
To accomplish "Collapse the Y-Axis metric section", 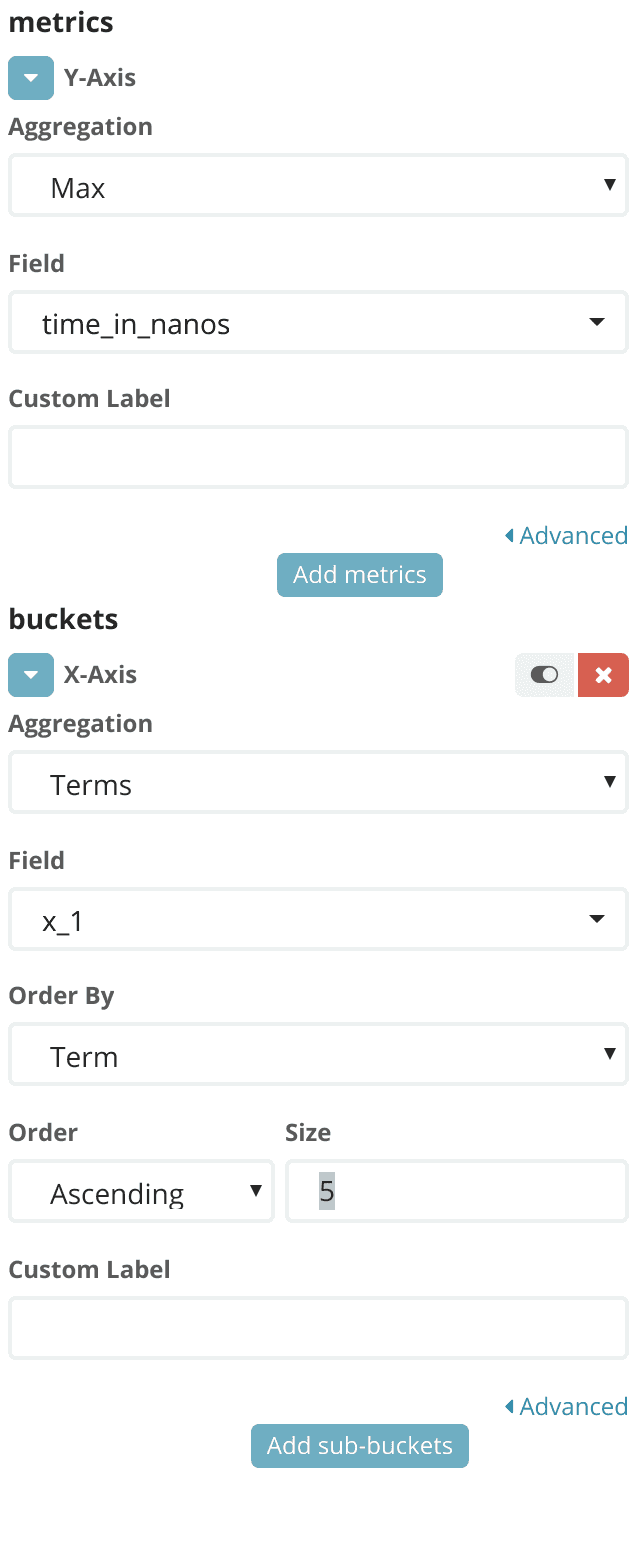I will pyautogui.click(x=30, y=78).
